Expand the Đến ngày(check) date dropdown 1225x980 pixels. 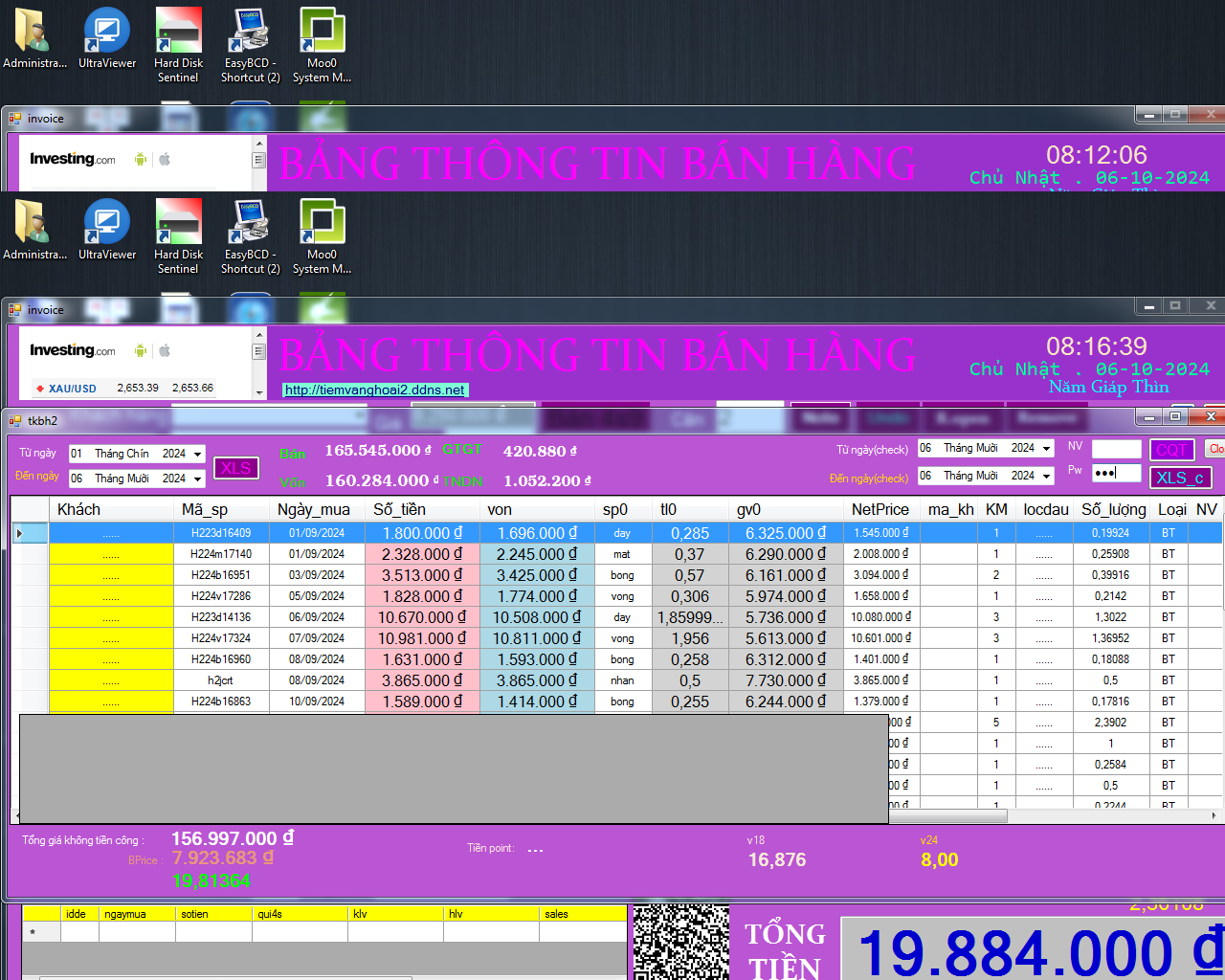pos(1046,476)
